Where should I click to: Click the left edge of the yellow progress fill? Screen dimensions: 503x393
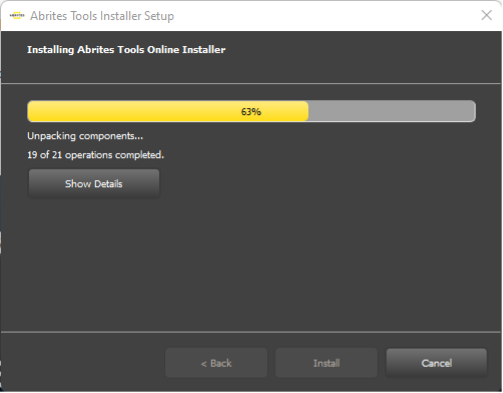tap(30, 111)
